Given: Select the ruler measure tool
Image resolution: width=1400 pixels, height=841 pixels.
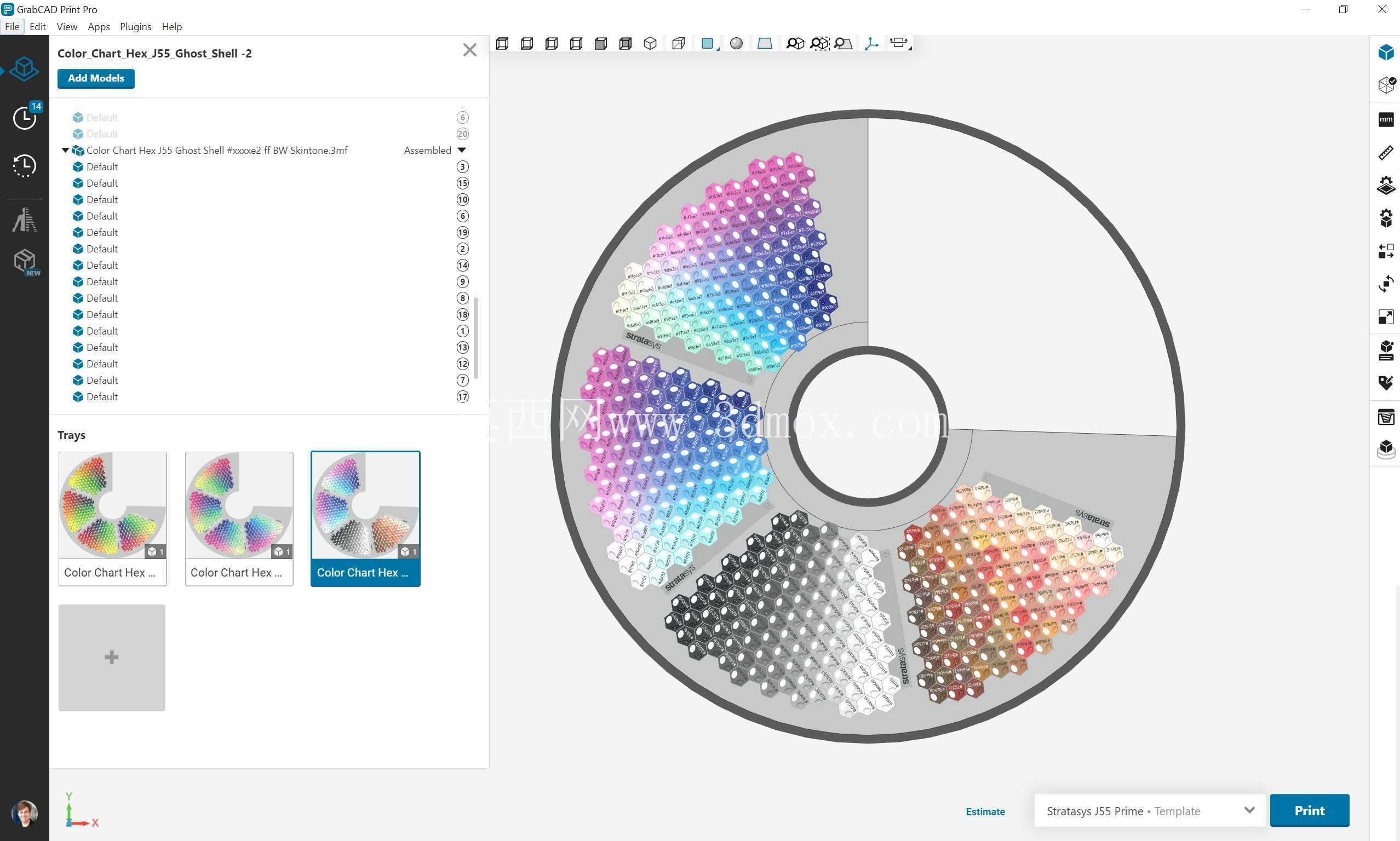Looking at the screenshot, I should point(1386,152).
